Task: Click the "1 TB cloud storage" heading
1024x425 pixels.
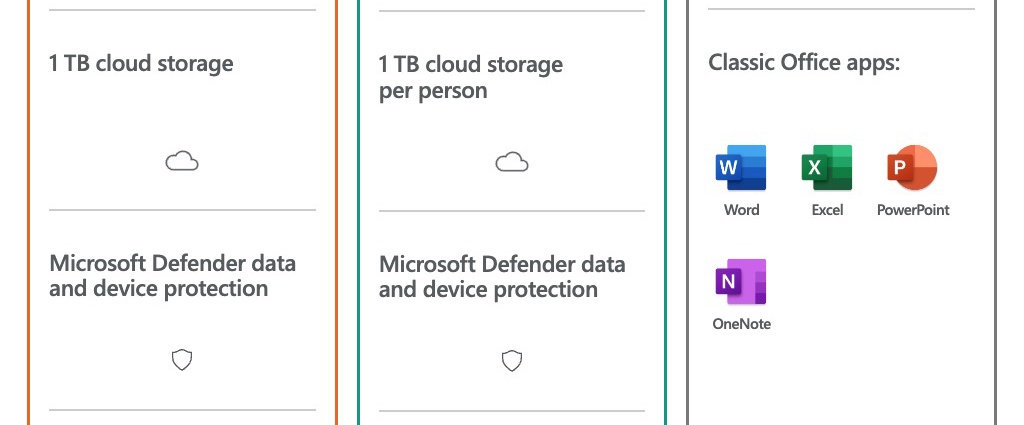Action: 141,64
